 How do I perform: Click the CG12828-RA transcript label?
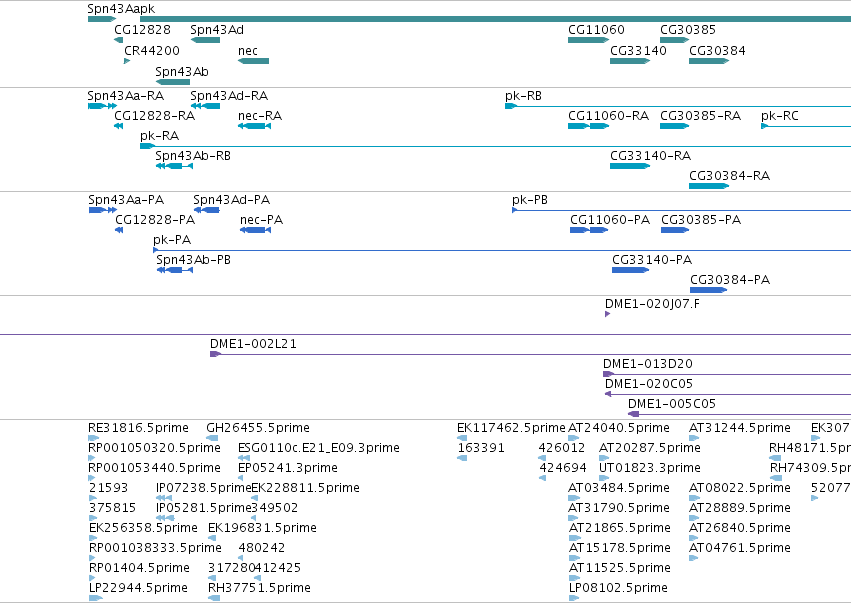(154, 116)
